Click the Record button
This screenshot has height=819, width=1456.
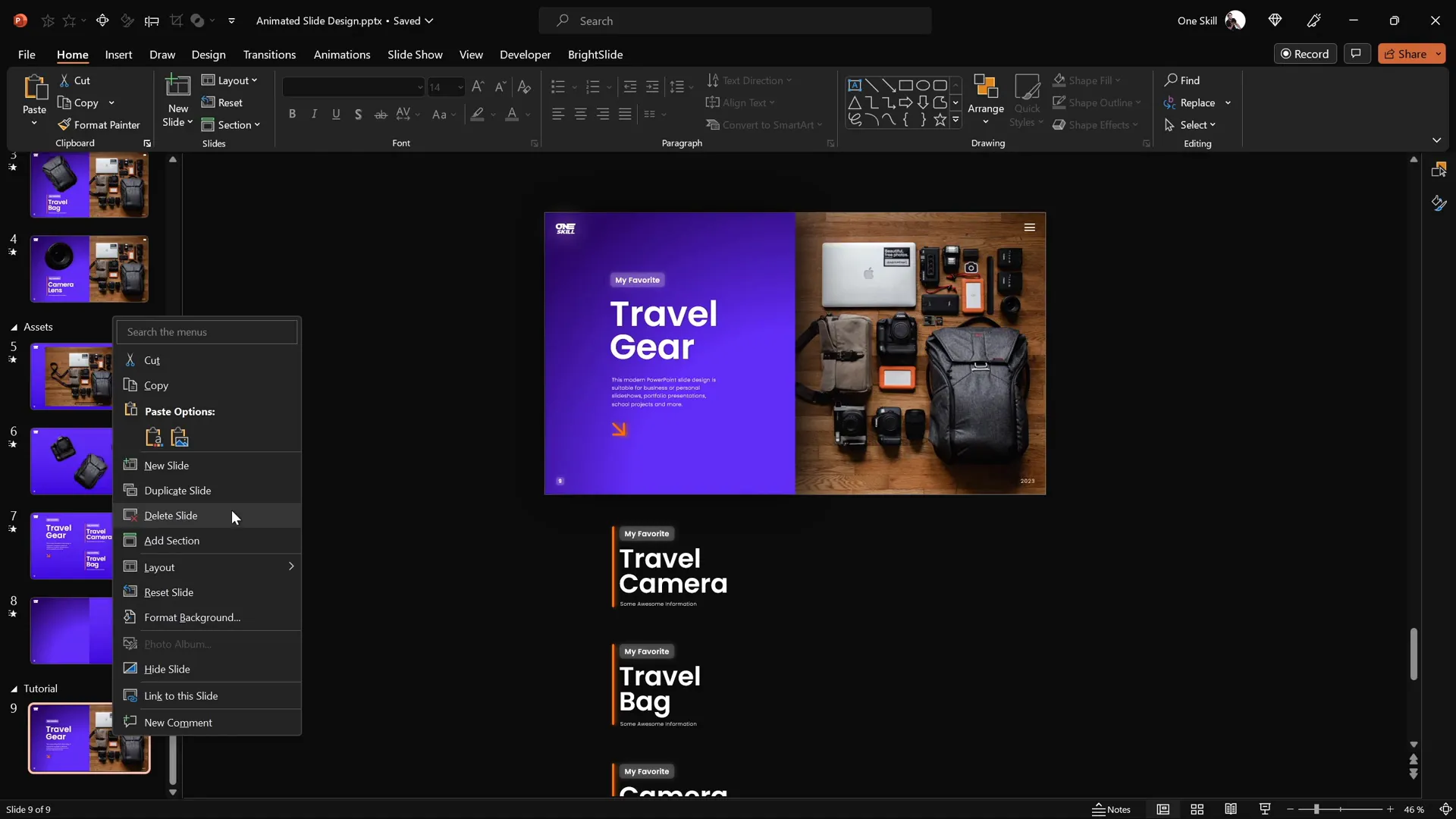[1304, 54]
